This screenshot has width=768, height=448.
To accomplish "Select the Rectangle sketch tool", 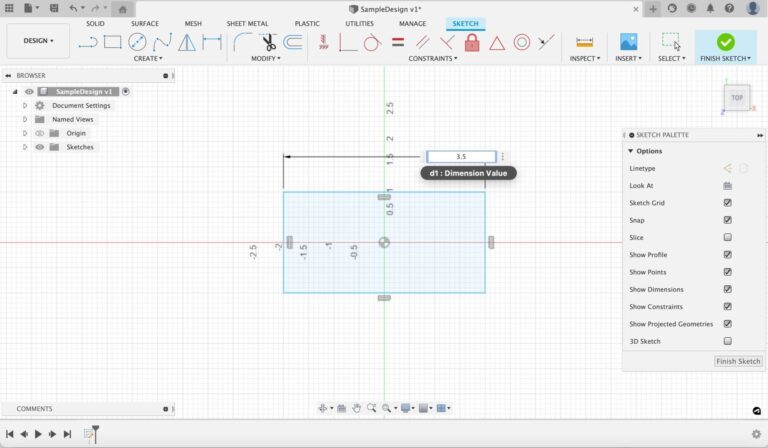I will (x=112, y=42).
